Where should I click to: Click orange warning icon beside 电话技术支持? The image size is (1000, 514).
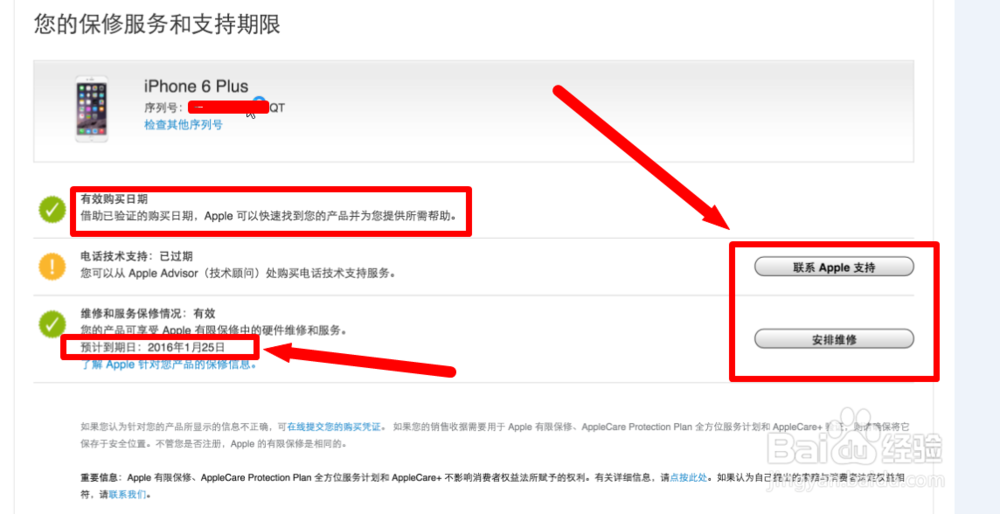click(52, 267)
